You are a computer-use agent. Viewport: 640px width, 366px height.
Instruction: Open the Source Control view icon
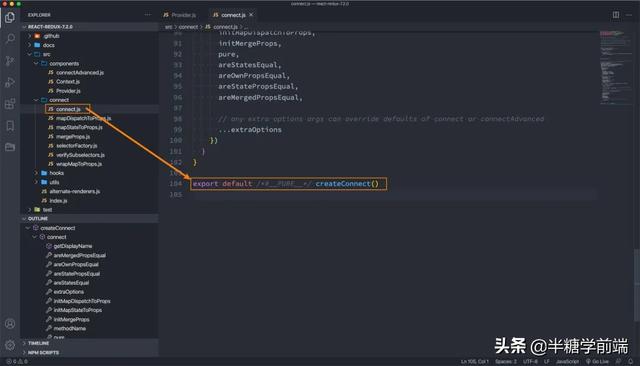[x=10, y=60]
